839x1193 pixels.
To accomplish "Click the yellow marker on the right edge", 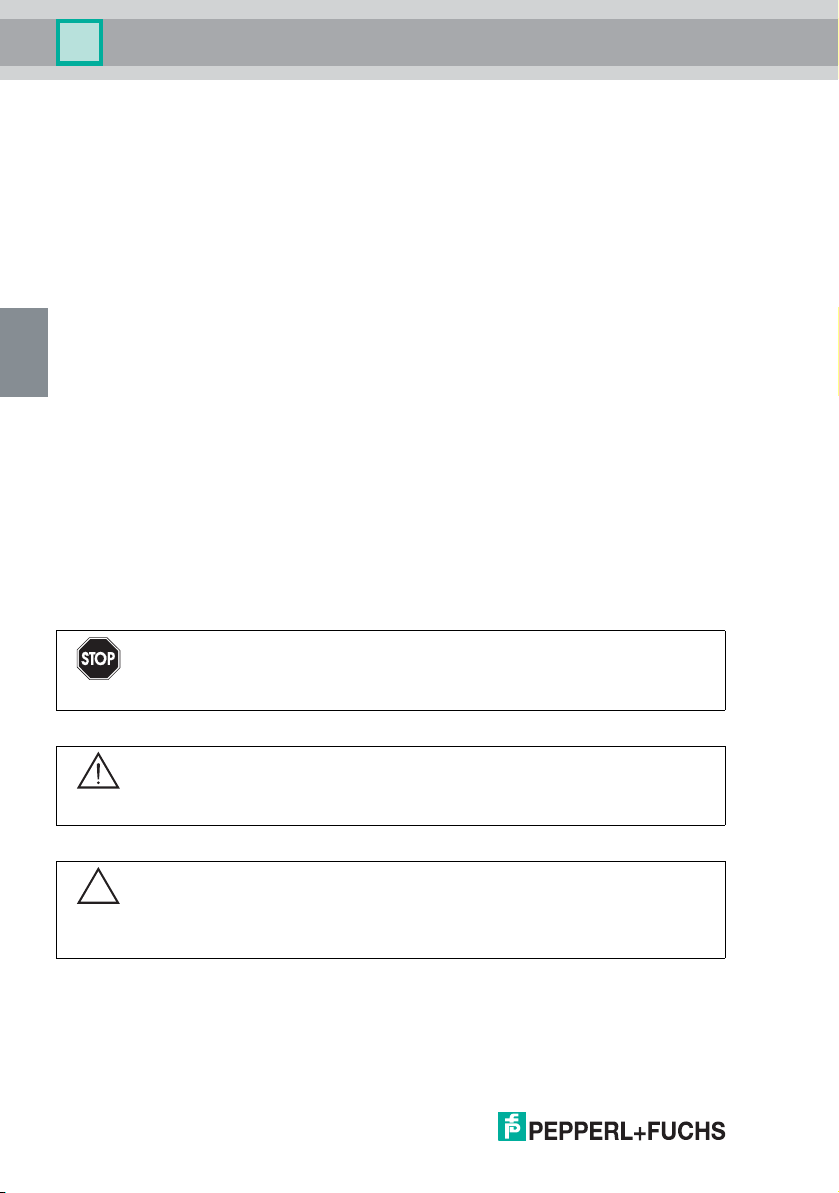I will (837, 352).
